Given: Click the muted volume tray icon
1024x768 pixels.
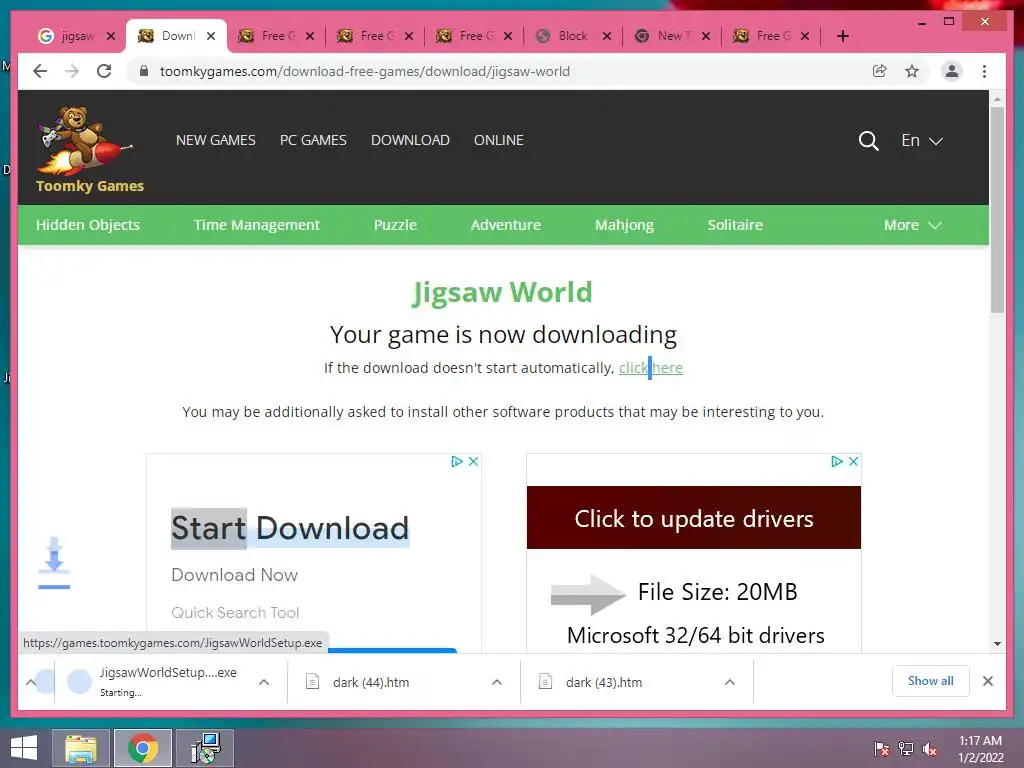Looking at the screenshot, I should click(x=930, y=749).
